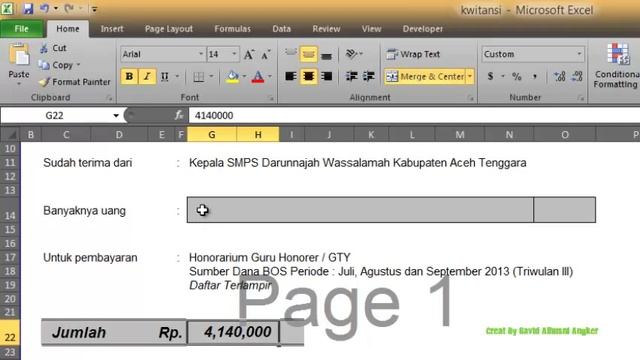Screen dimensions: 640x360
Task: Toggle Italic formatting
Action: [x=147, y=76]
